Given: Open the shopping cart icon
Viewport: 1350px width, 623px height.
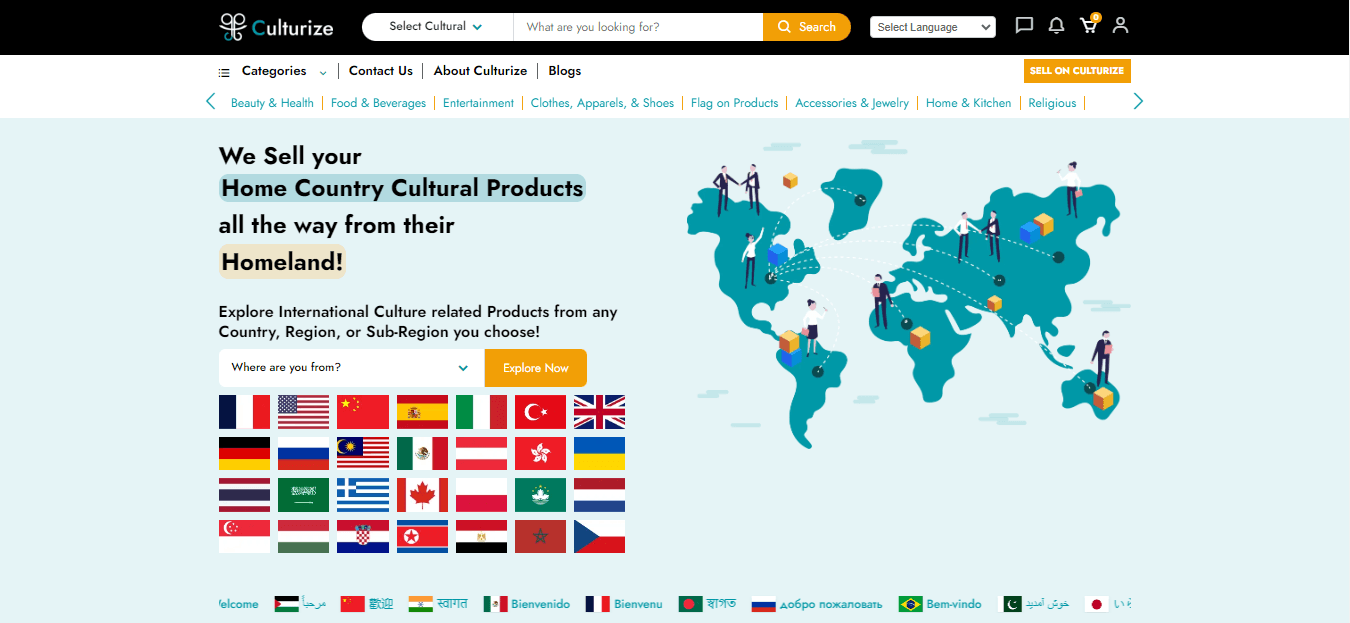Looking at the screenshot, I should click(1088, 26).
